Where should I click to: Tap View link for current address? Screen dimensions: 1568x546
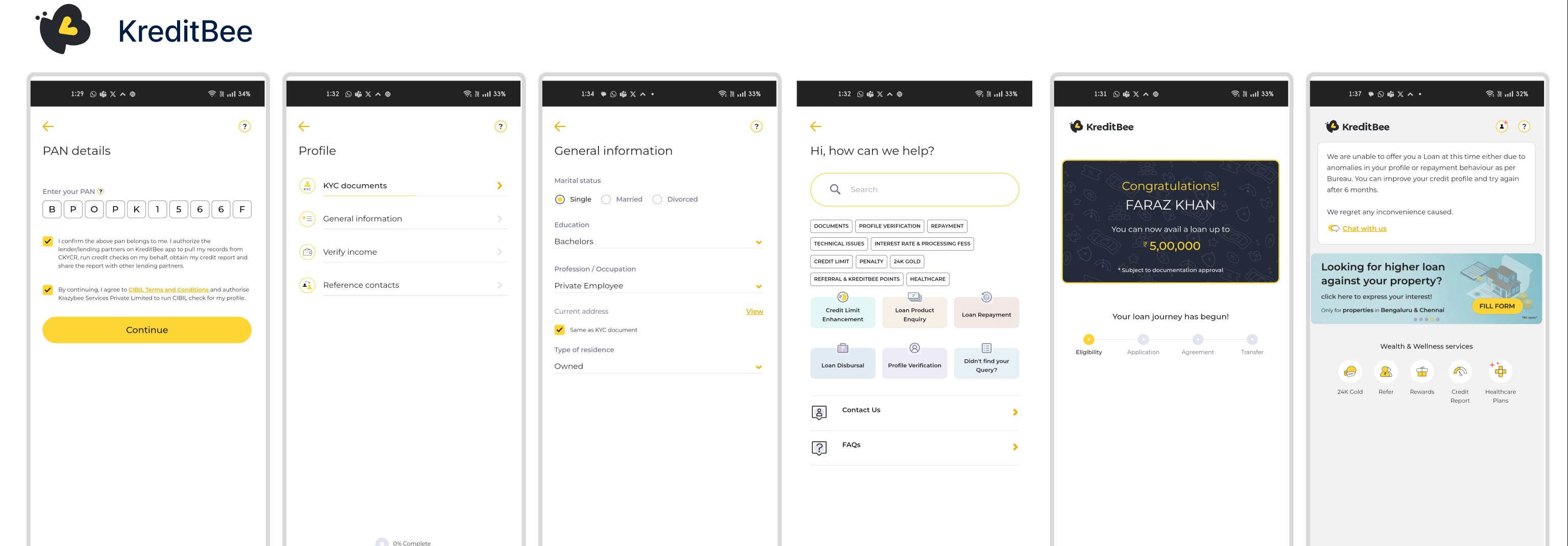(x=754, y=312)
